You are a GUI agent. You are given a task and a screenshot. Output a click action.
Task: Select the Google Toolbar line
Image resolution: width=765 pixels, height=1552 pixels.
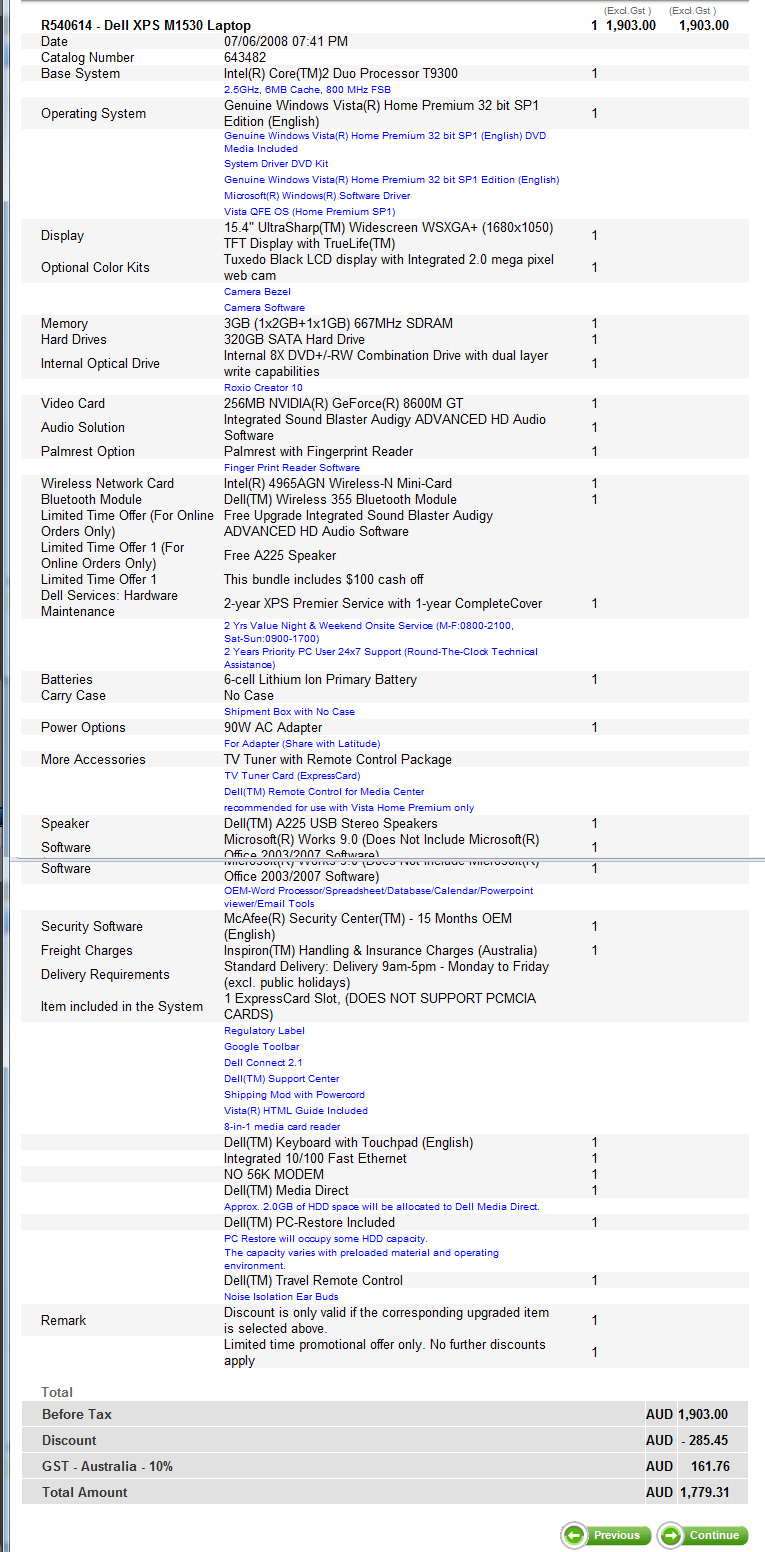coord(262,1046)
